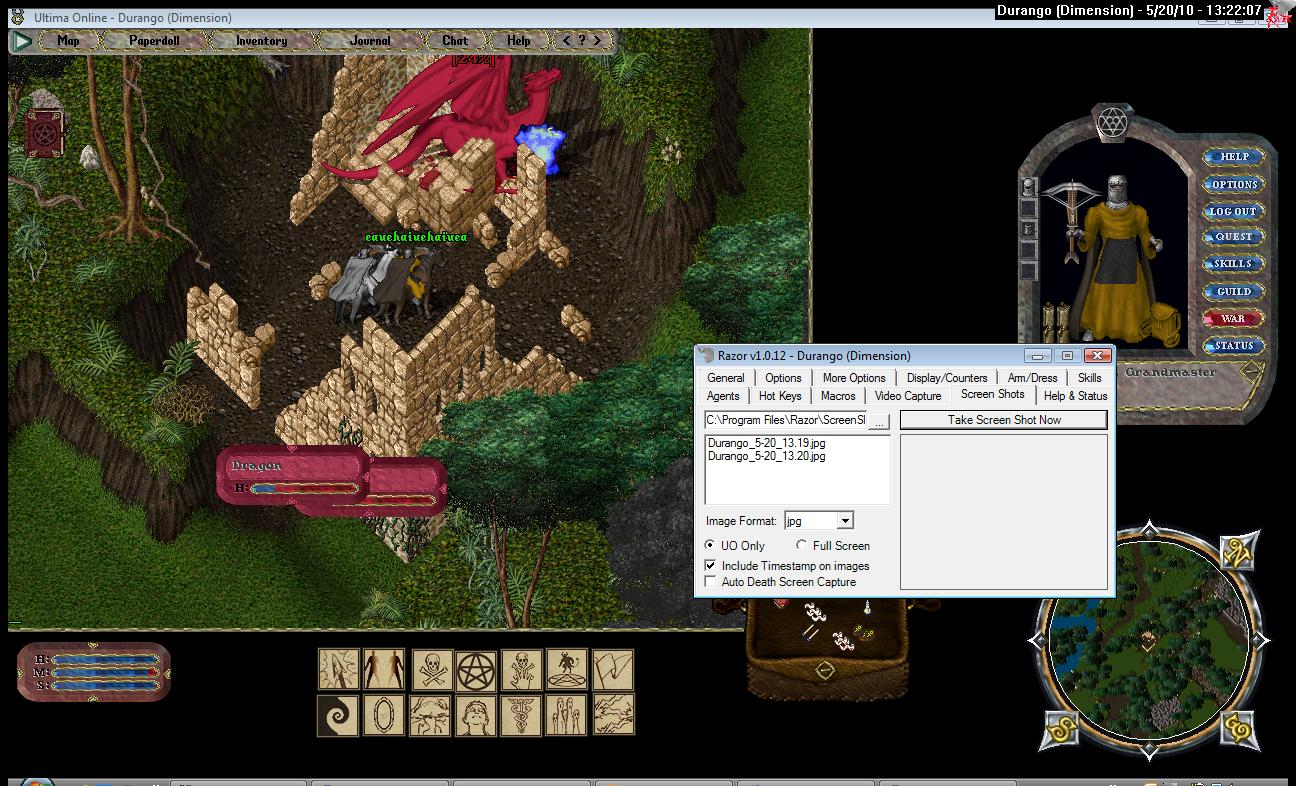
Task: Cast the dark spiral spell icon
Action: tap(338, 715)
